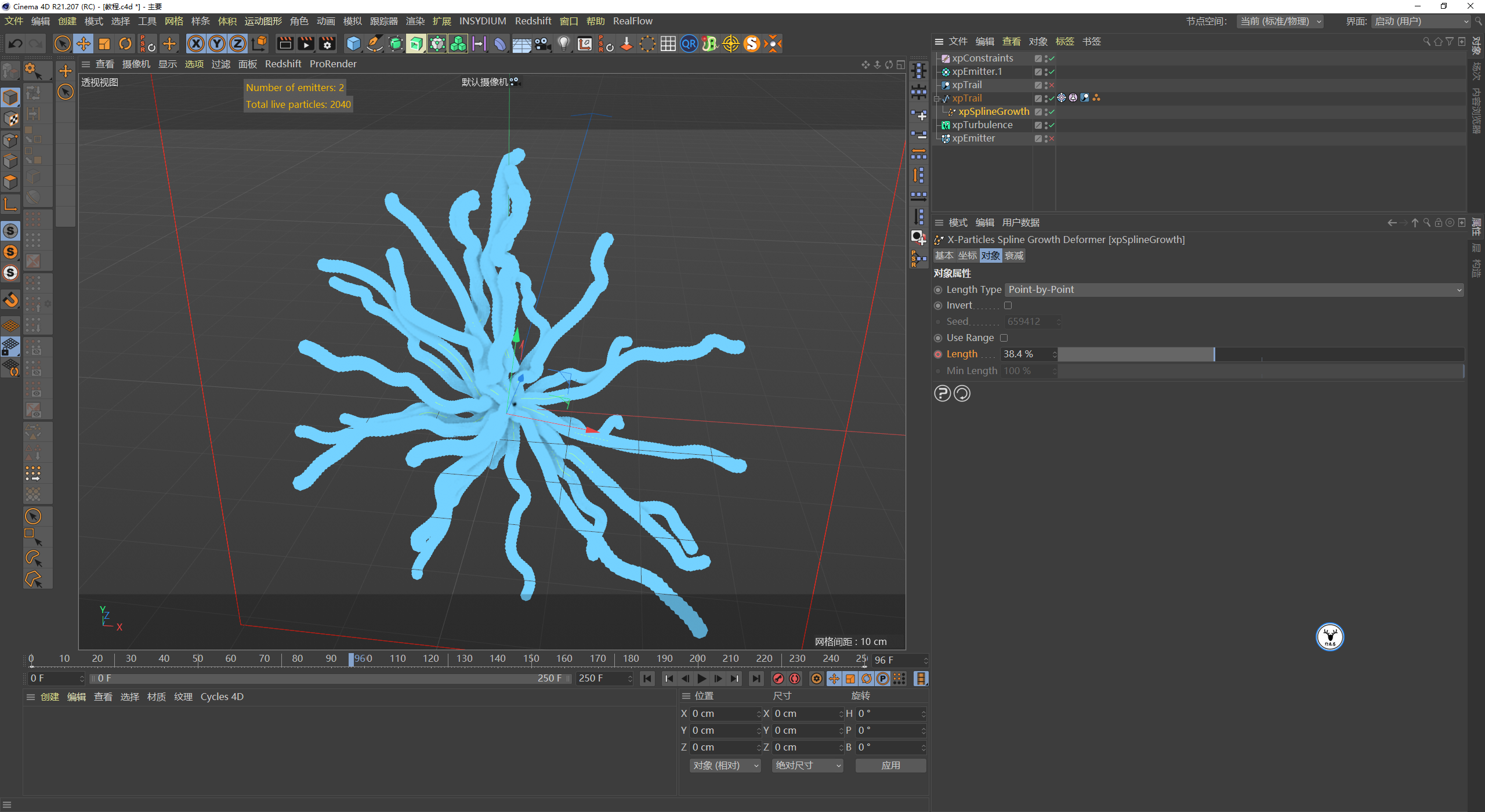1485x812 pixels.
Task: Click the Min Length slider bar
Action: 1261,371
